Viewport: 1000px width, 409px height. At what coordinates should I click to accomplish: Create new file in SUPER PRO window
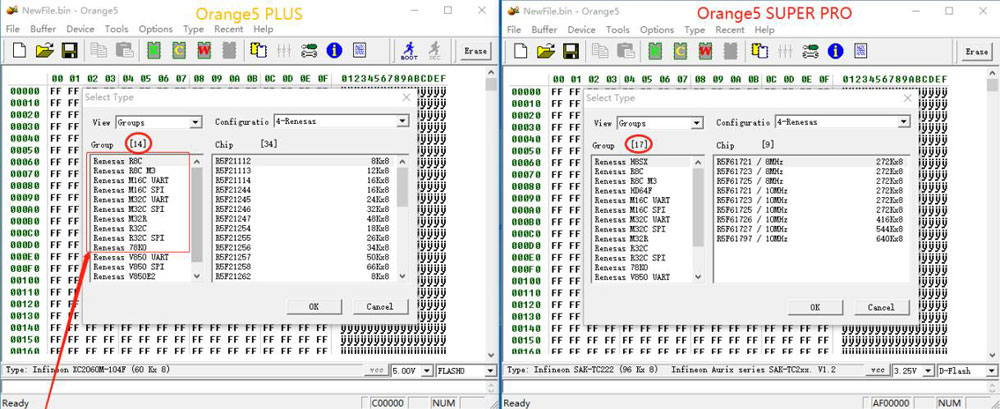521,50
